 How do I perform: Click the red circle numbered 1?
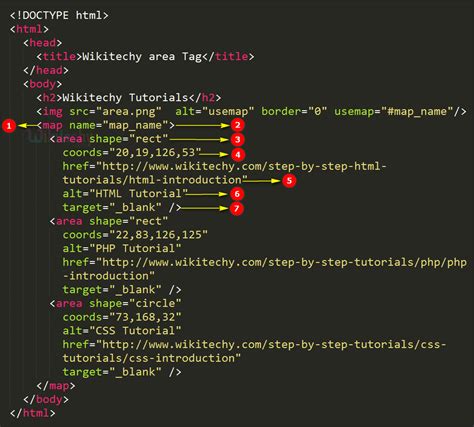point(9,126)
